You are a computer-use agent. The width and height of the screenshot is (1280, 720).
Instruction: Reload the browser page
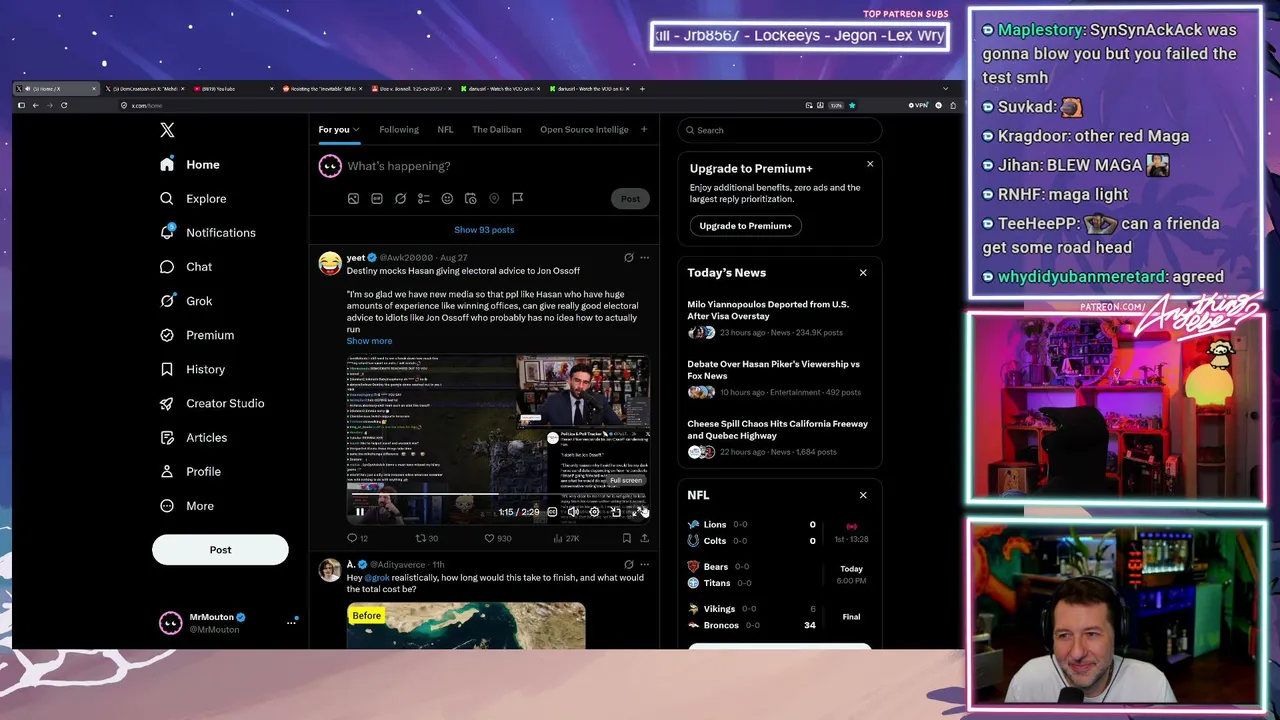click(x=64, y=105)
